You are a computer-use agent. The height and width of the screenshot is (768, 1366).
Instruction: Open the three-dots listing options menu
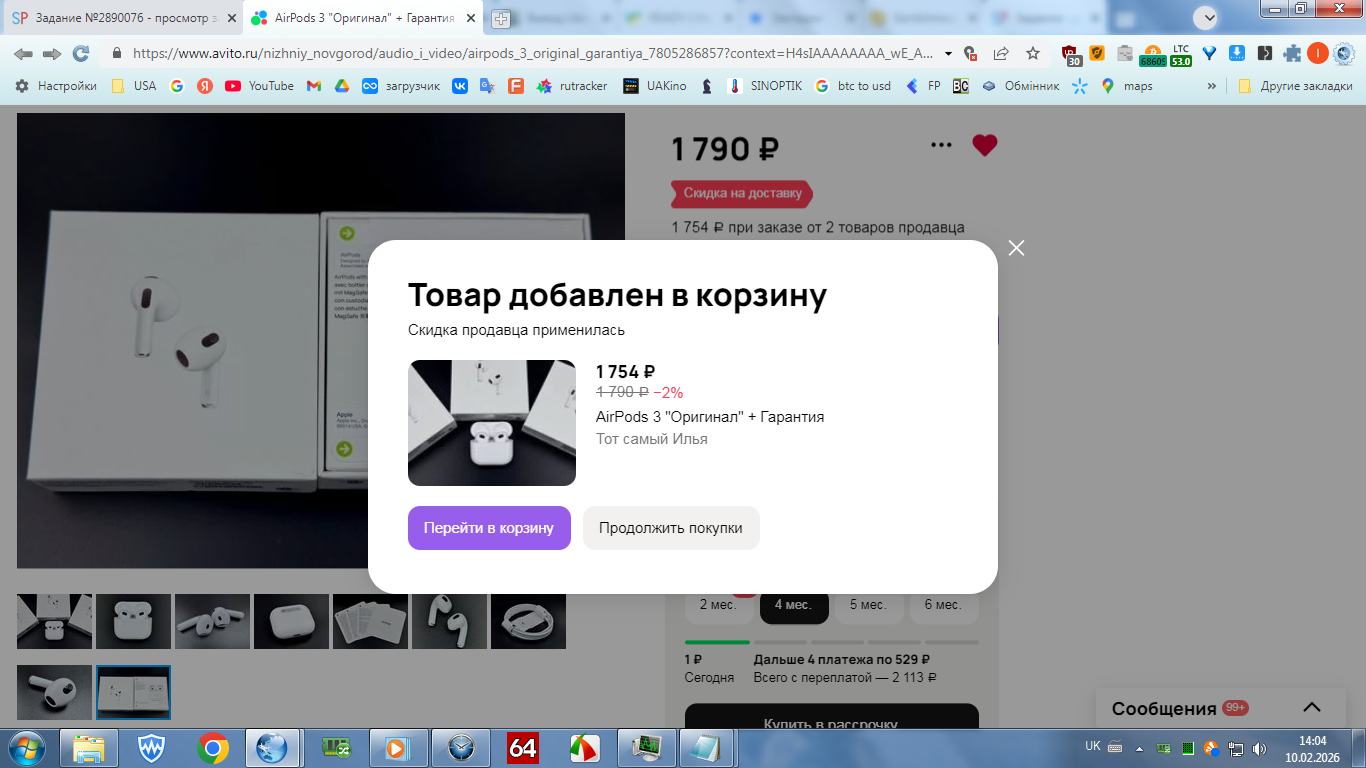coord(941,145)
